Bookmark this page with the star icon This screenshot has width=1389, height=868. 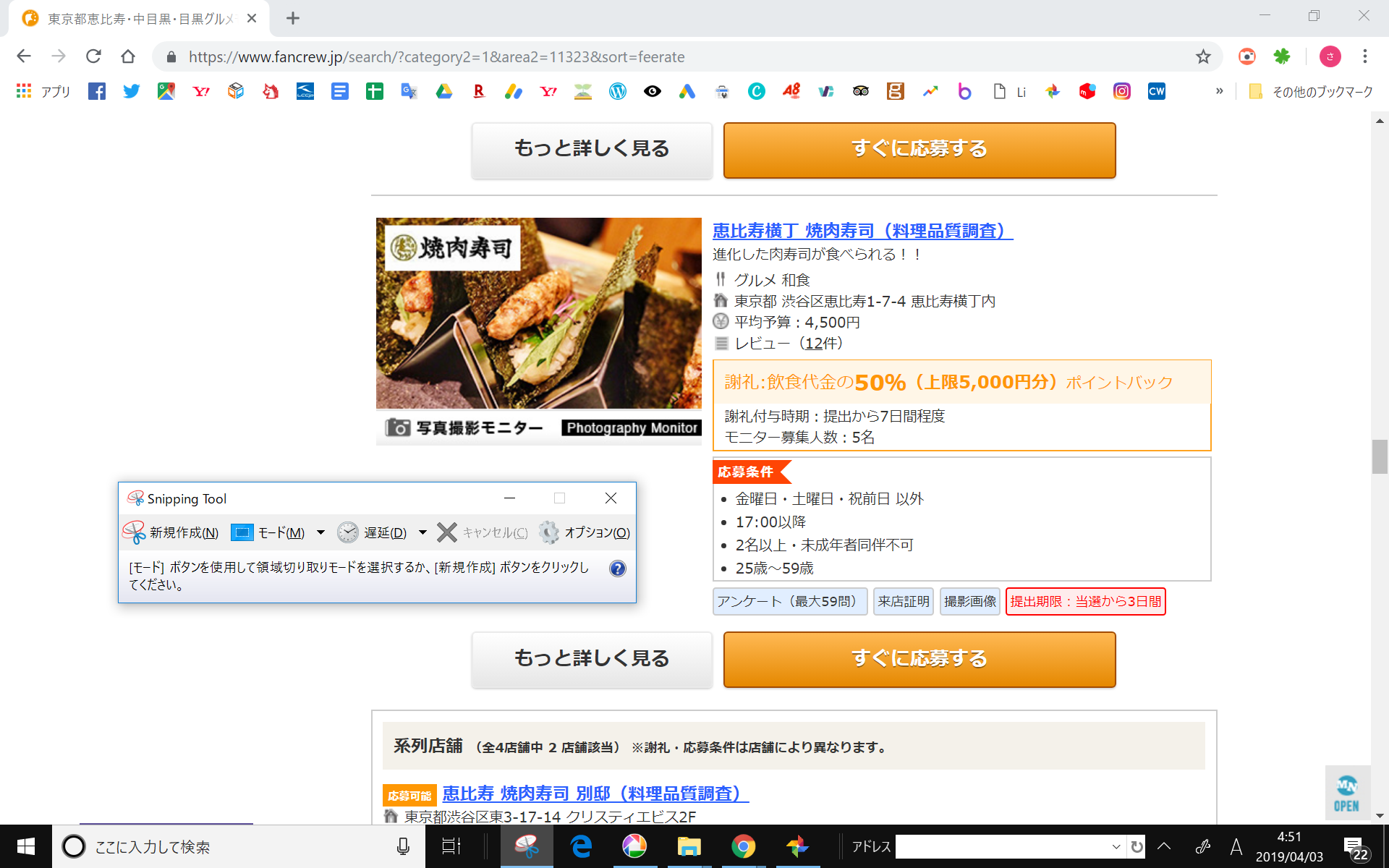[x=1202, y=56]
